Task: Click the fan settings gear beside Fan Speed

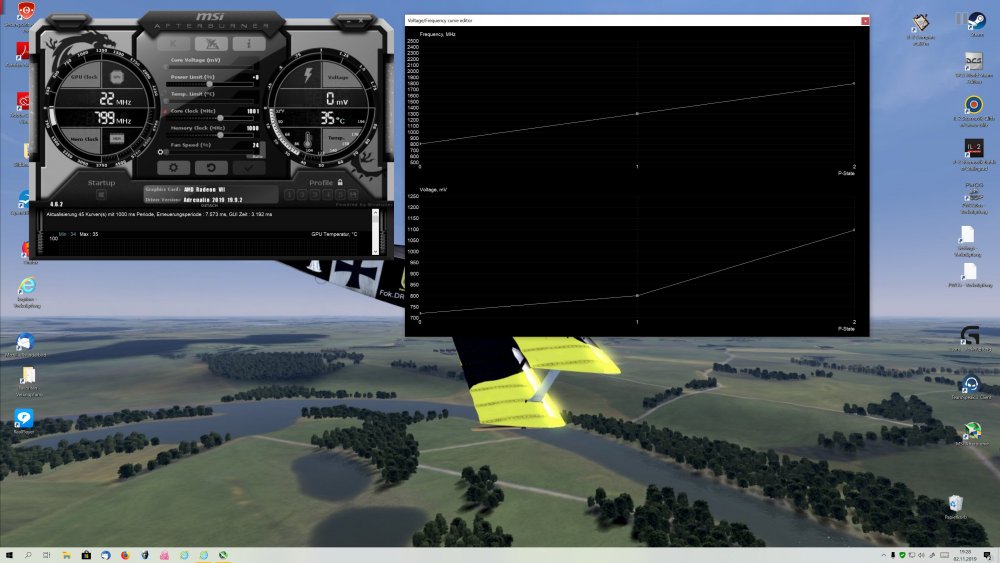Action: [160, 152]
